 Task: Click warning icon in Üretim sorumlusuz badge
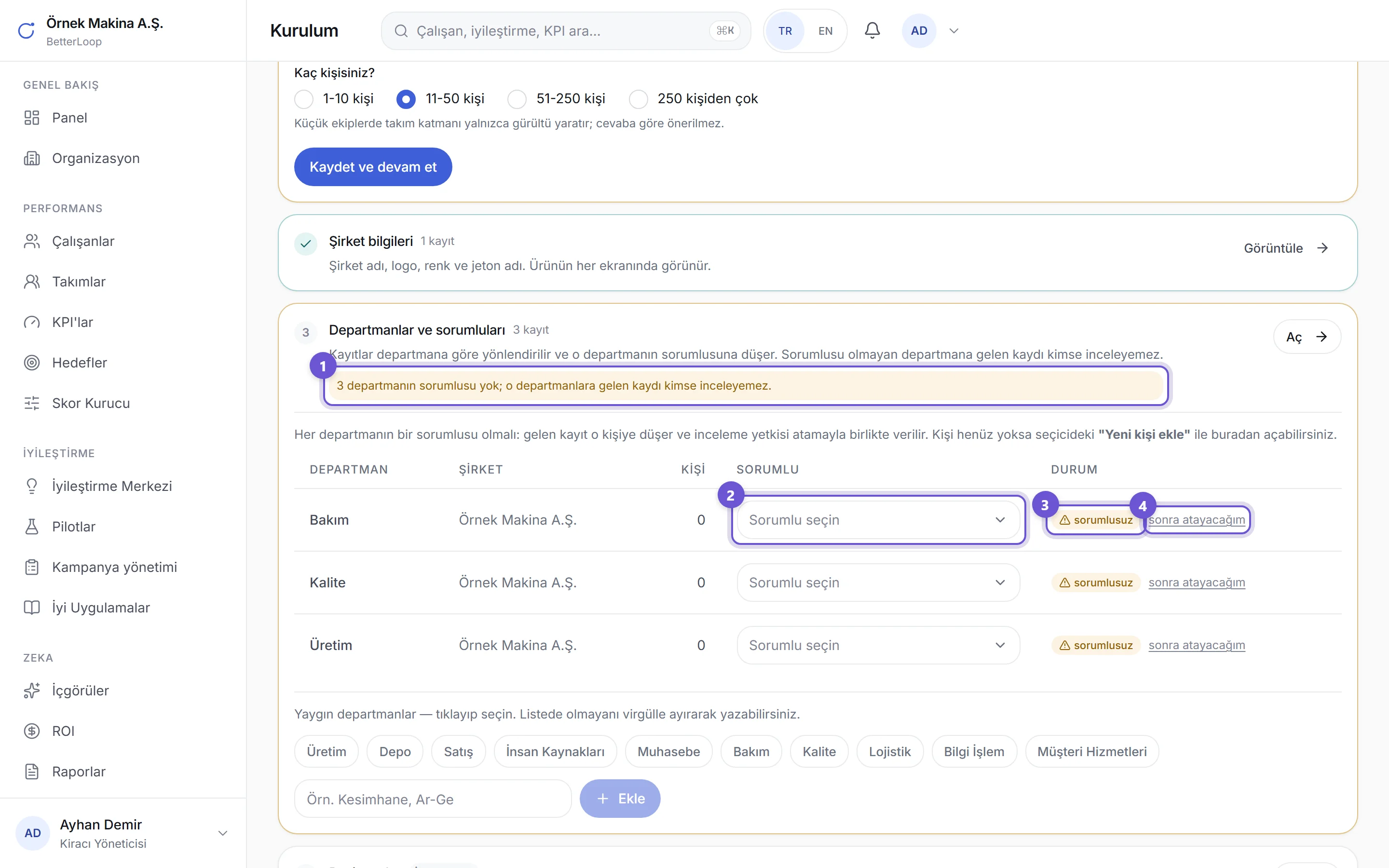pyautogui.click(x=1064, y=645)
